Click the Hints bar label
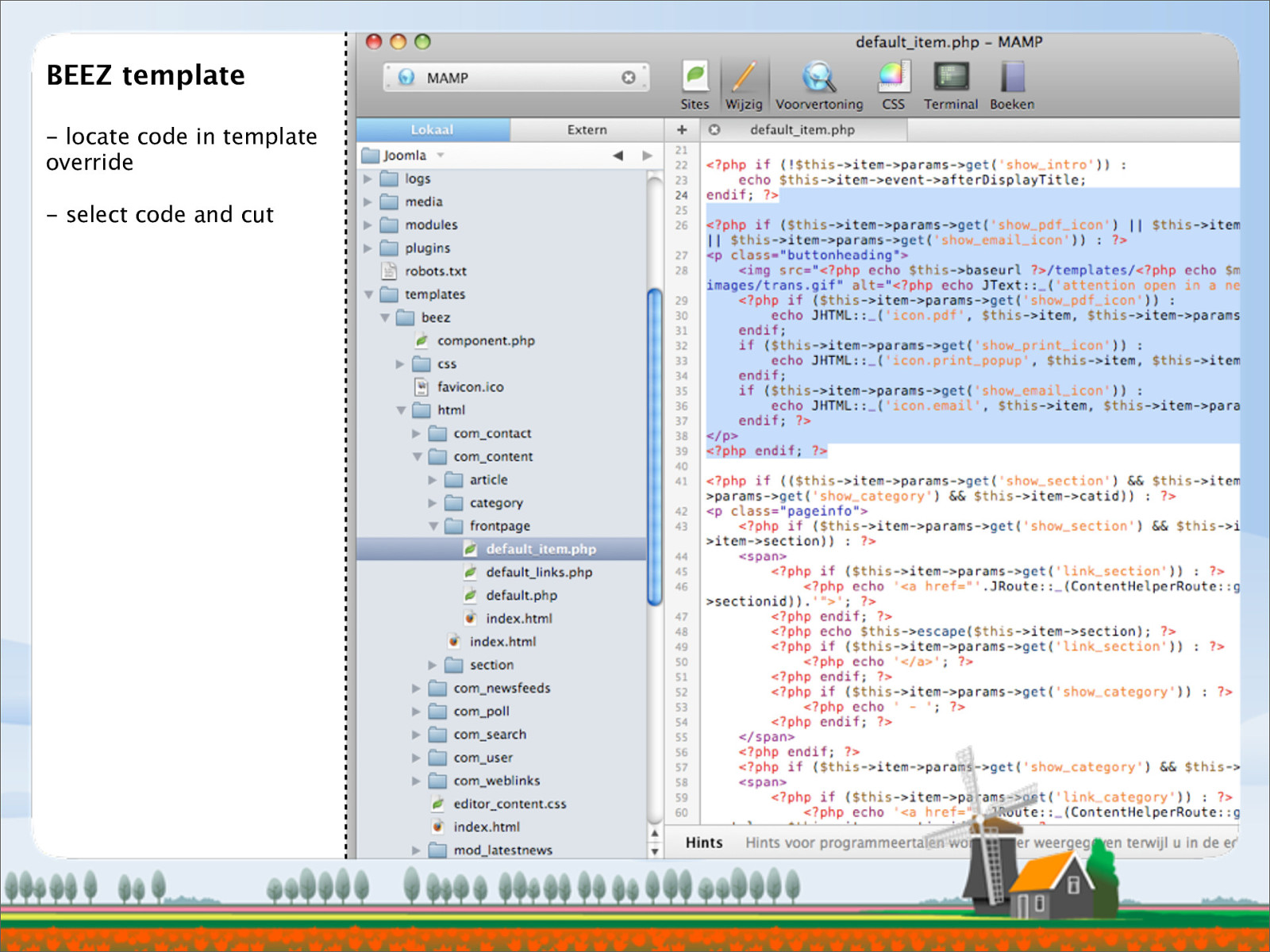The height and width of the screenshot is (952, 1270). click(x=704, y=843)
